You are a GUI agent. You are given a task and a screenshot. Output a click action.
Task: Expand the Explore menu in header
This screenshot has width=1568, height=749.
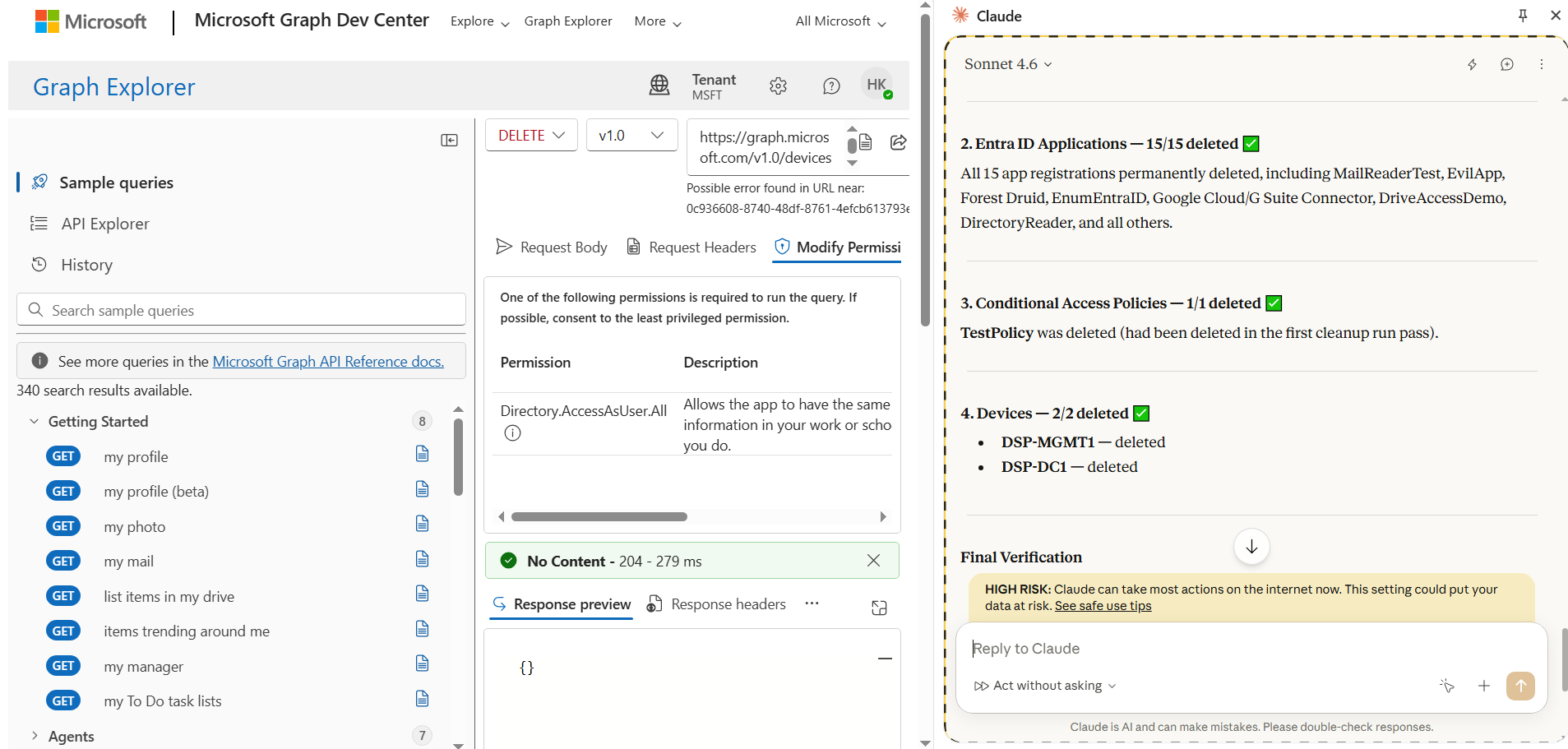(x=479, y=21)
